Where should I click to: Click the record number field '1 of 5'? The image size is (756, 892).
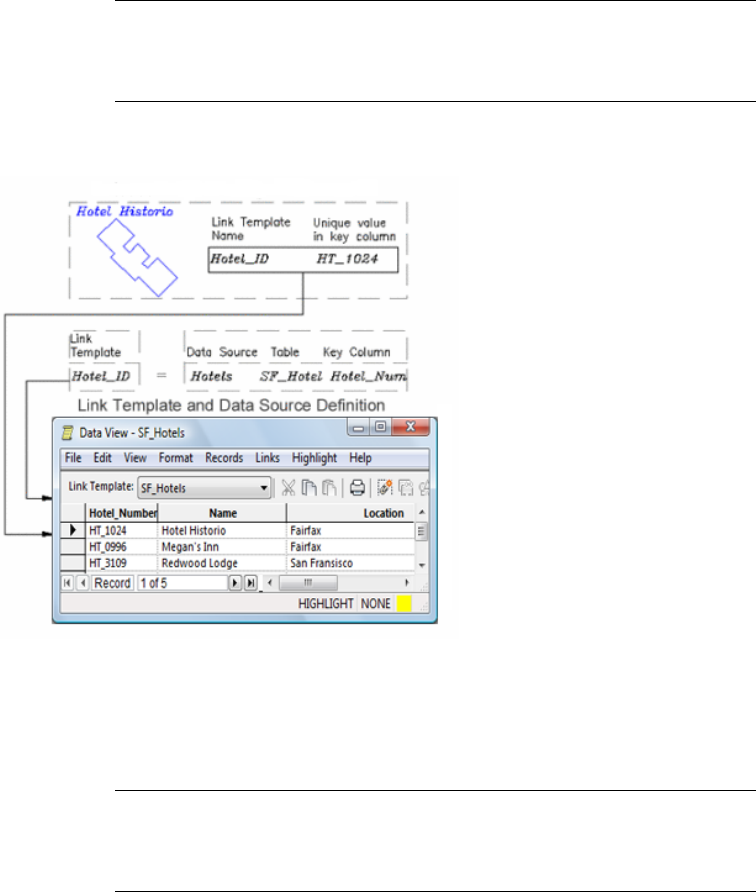182,583
